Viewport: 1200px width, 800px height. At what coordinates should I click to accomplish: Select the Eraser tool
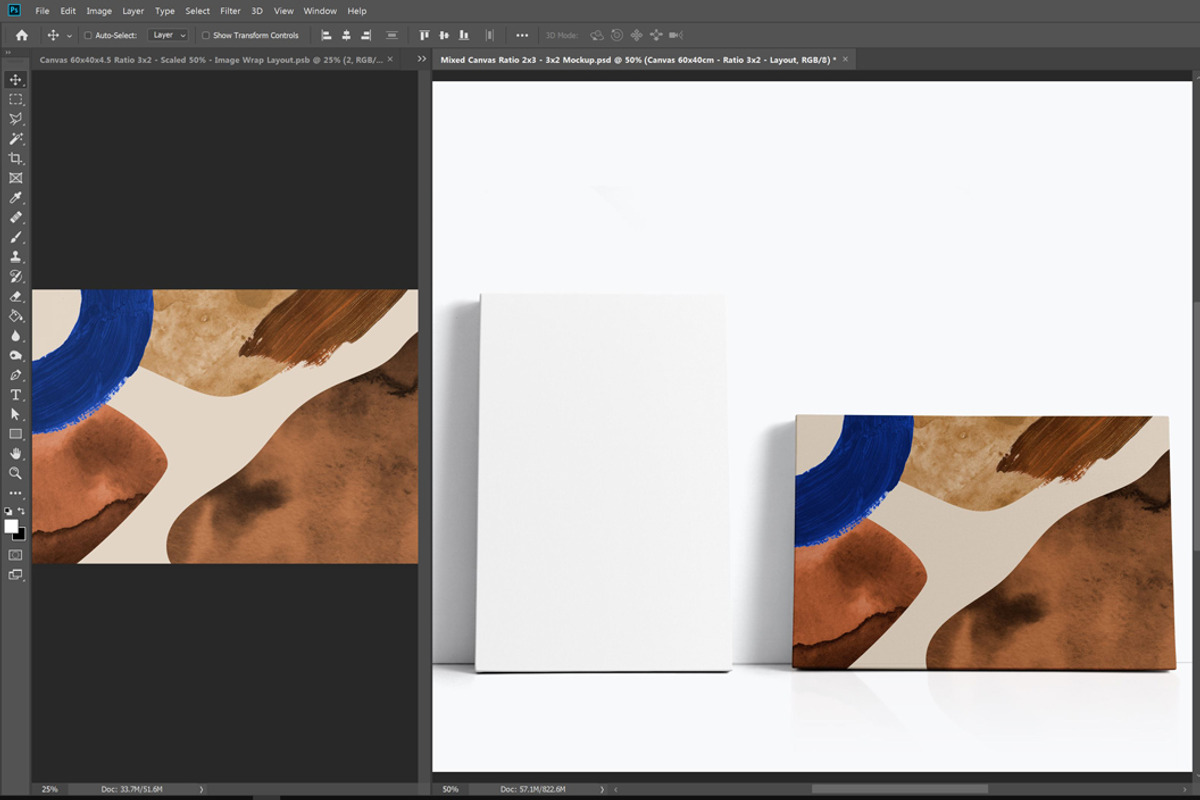click(15, 296)
